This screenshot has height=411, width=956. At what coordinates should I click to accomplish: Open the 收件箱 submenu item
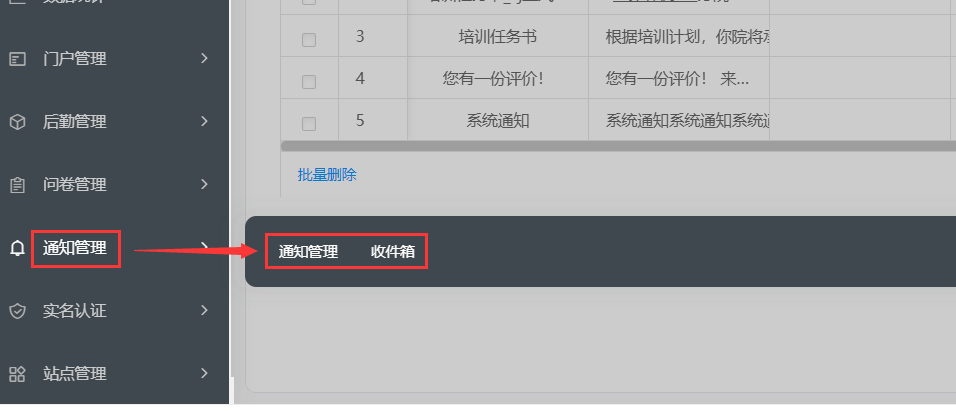coord(393,252)
